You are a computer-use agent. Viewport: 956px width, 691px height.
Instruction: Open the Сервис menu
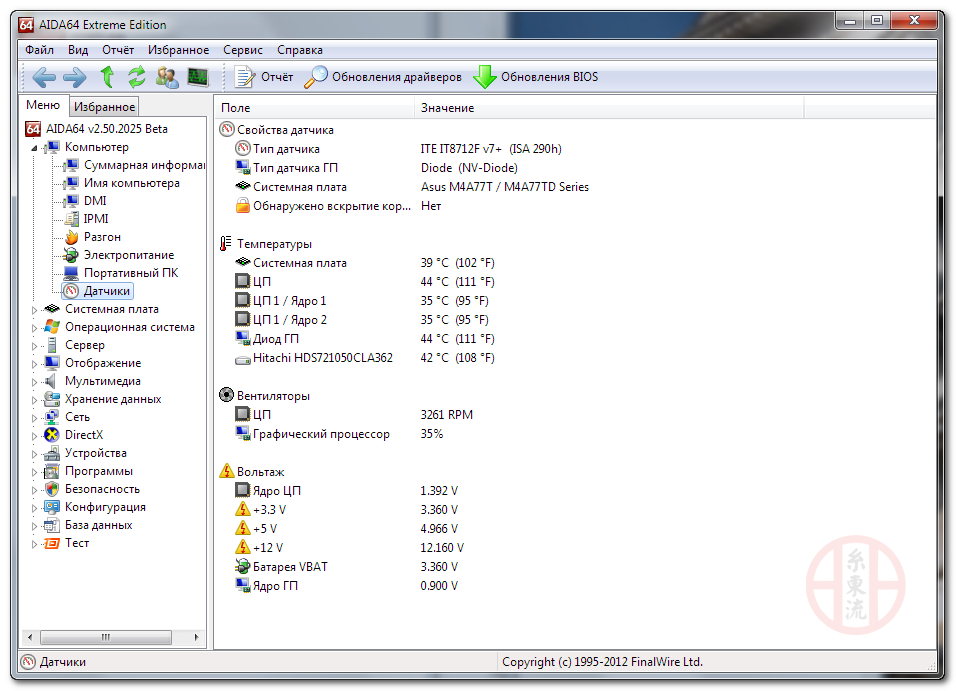pos(243,50)
